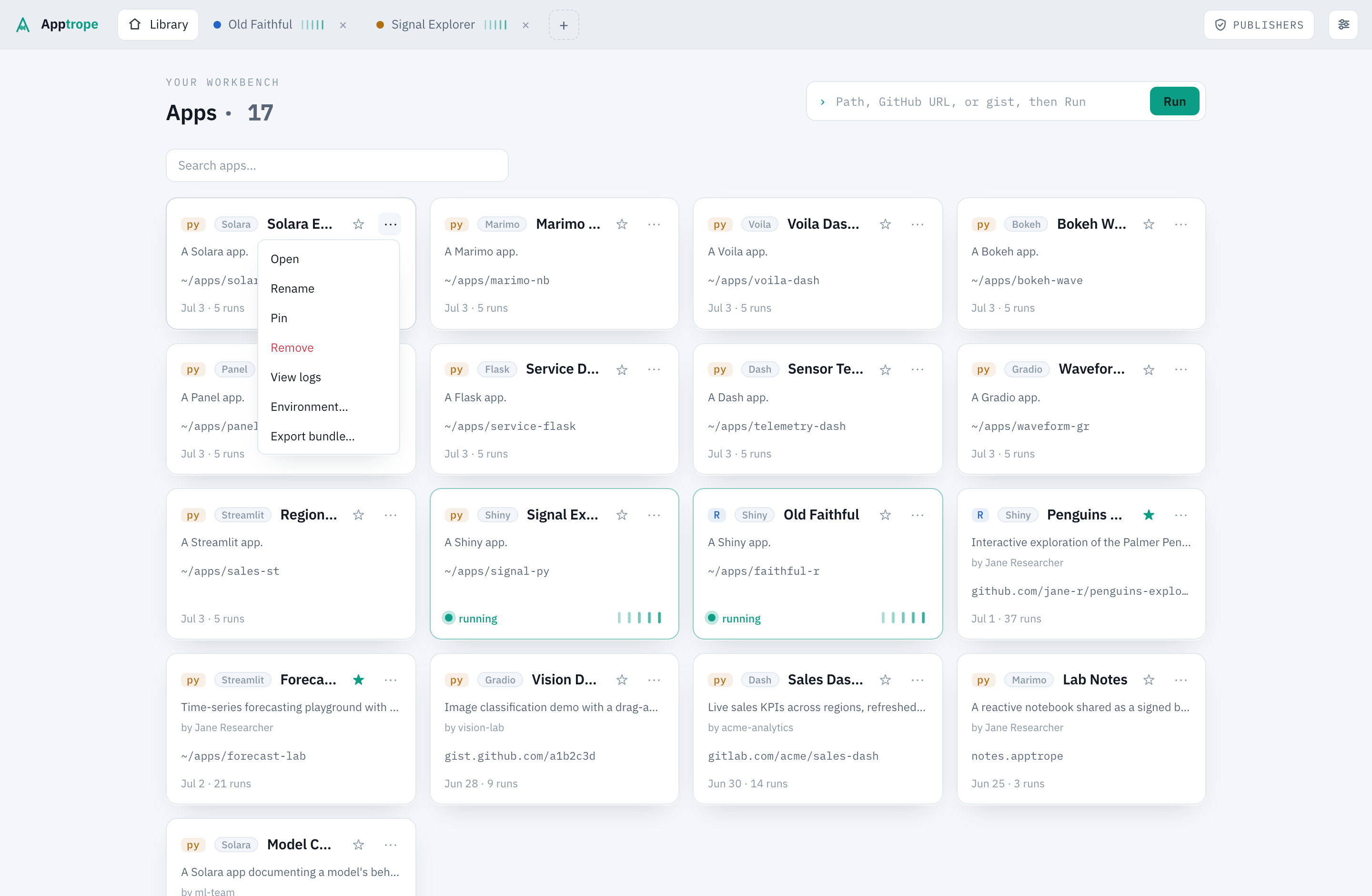Viewport: 1372px width, 896px height.
Task: Choose View logs menu entry
Action: (329, 377)
